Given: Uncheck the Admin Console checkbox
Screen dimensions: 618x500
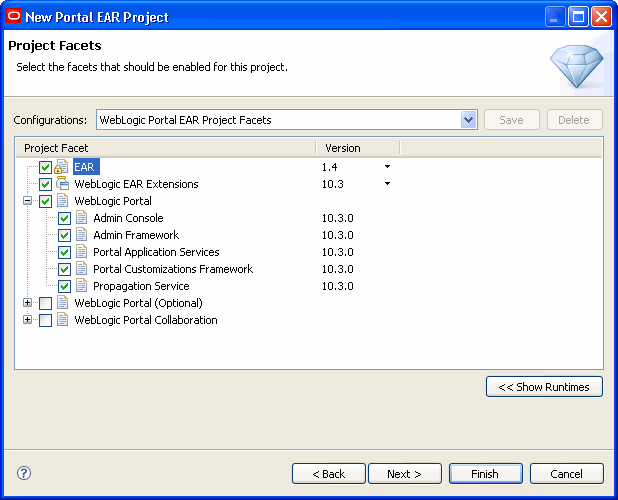Looking at the screenshot, I should point(64,218).
